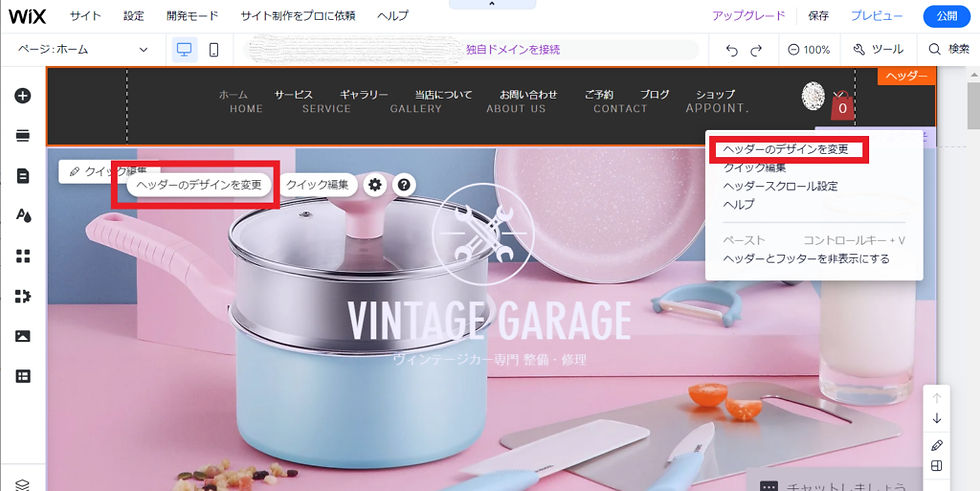The width and height of the screenshot is (980, 491).
Task: Open the Business puzzle-piece sidebar icon
Action: (x=23, y=295)
